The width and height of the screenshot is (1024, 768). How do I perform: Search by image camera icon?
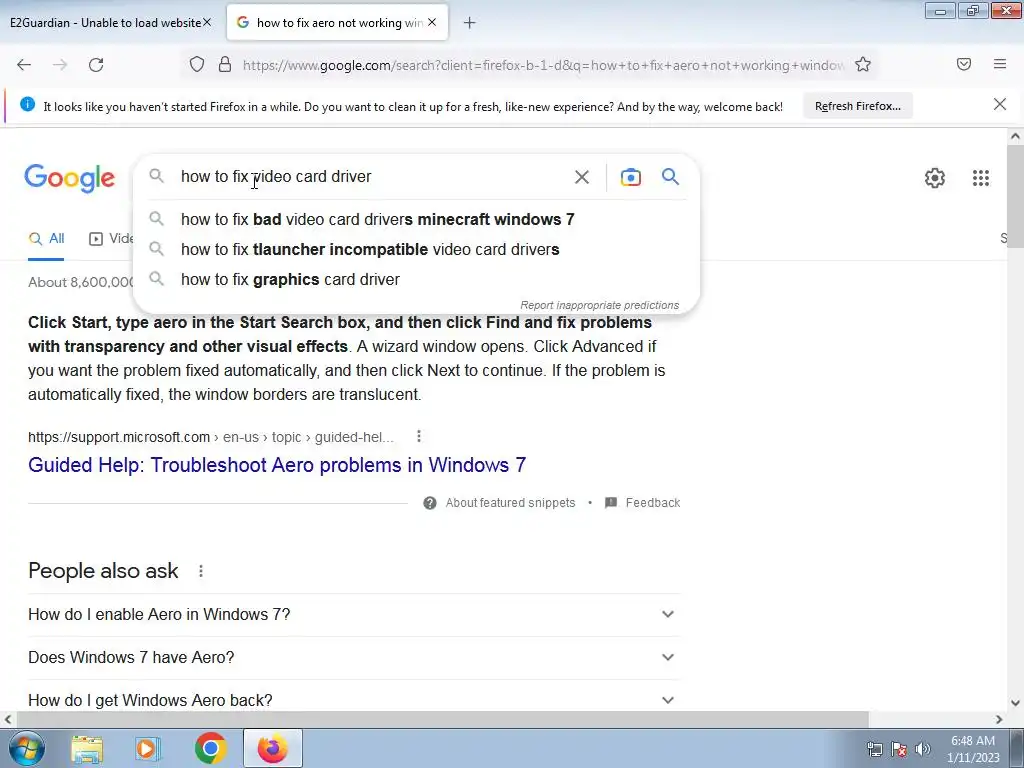click(630, 177)
